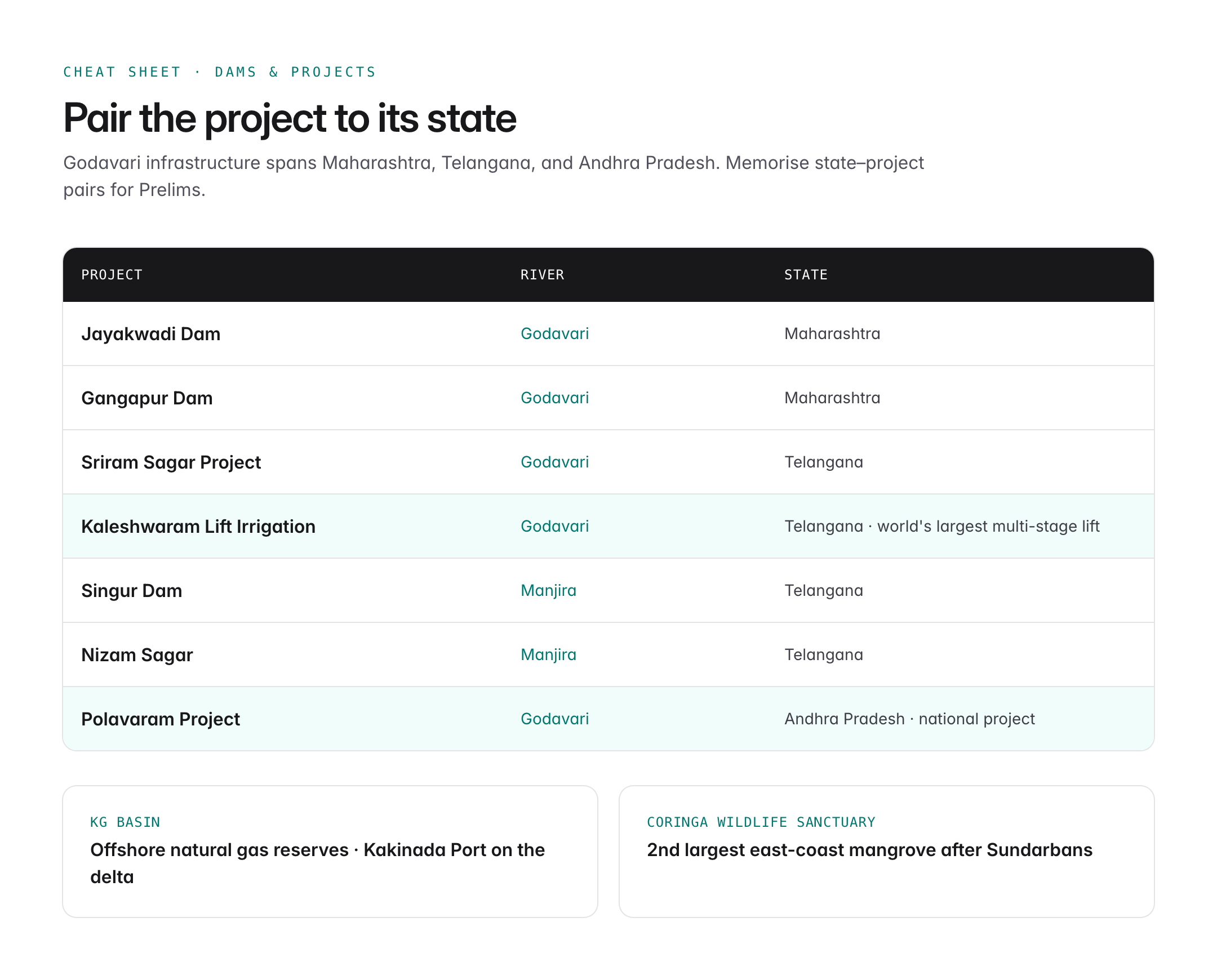The width and height of the screenshot is (1217, 980).
Task: Click the CORINGA WILDLIFE SANCTUARY label
Action: (x=761, y=822)
